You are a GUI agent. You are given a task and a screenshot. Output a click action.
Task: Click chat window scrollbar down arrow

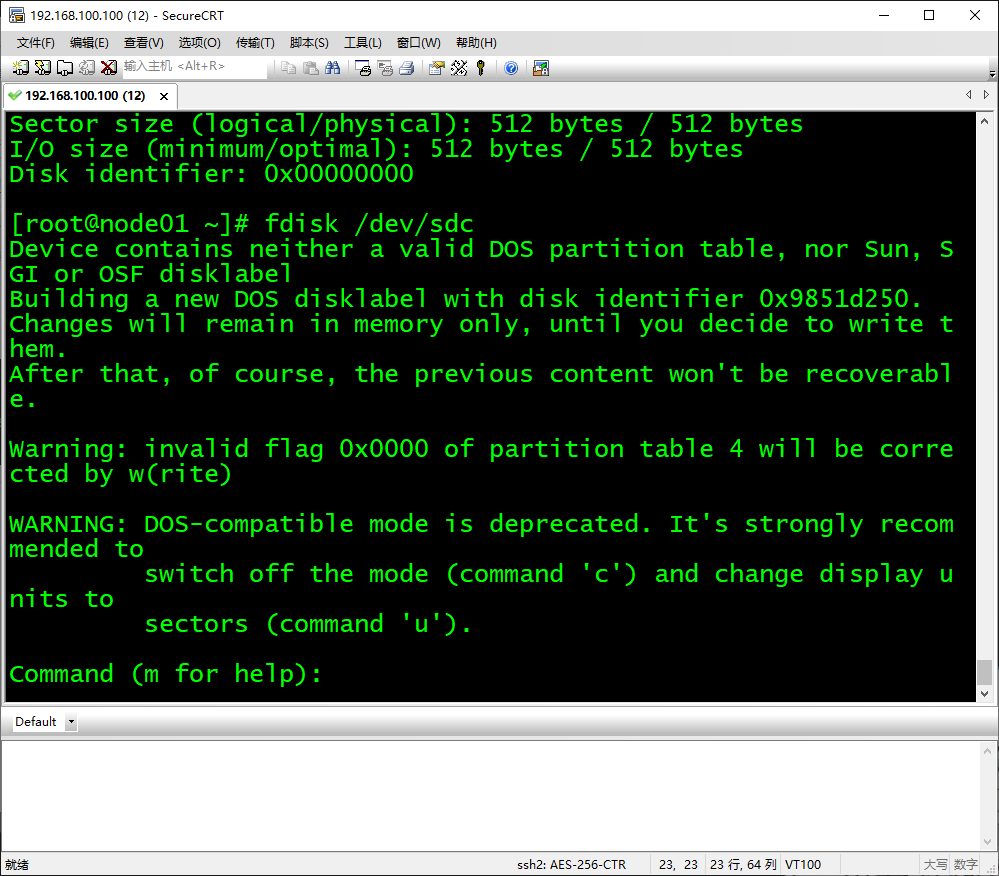click(x=987, y=842)
